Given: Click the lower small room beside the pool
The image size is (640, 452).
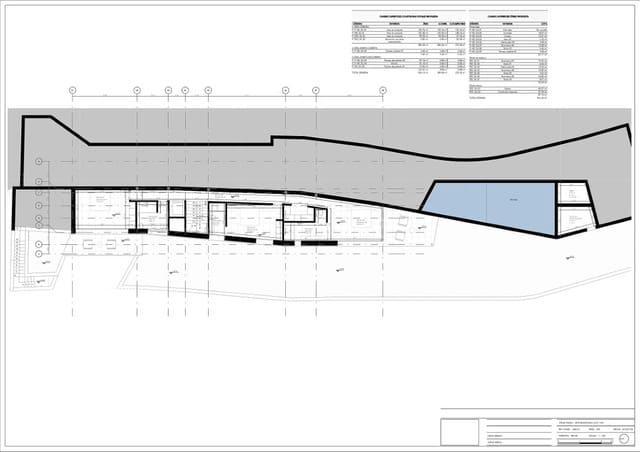Looking at the screenshot, I should pyautogui.click(x=573, y=221).
